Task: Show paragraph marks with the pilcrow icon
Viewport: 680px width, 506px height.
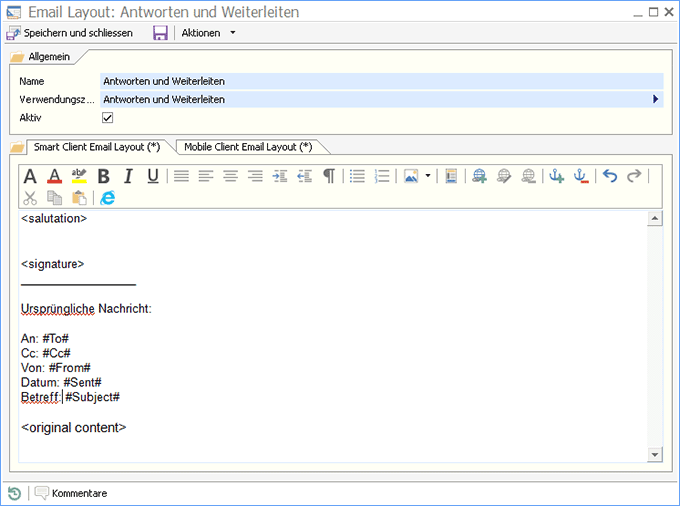Action: 329,176
